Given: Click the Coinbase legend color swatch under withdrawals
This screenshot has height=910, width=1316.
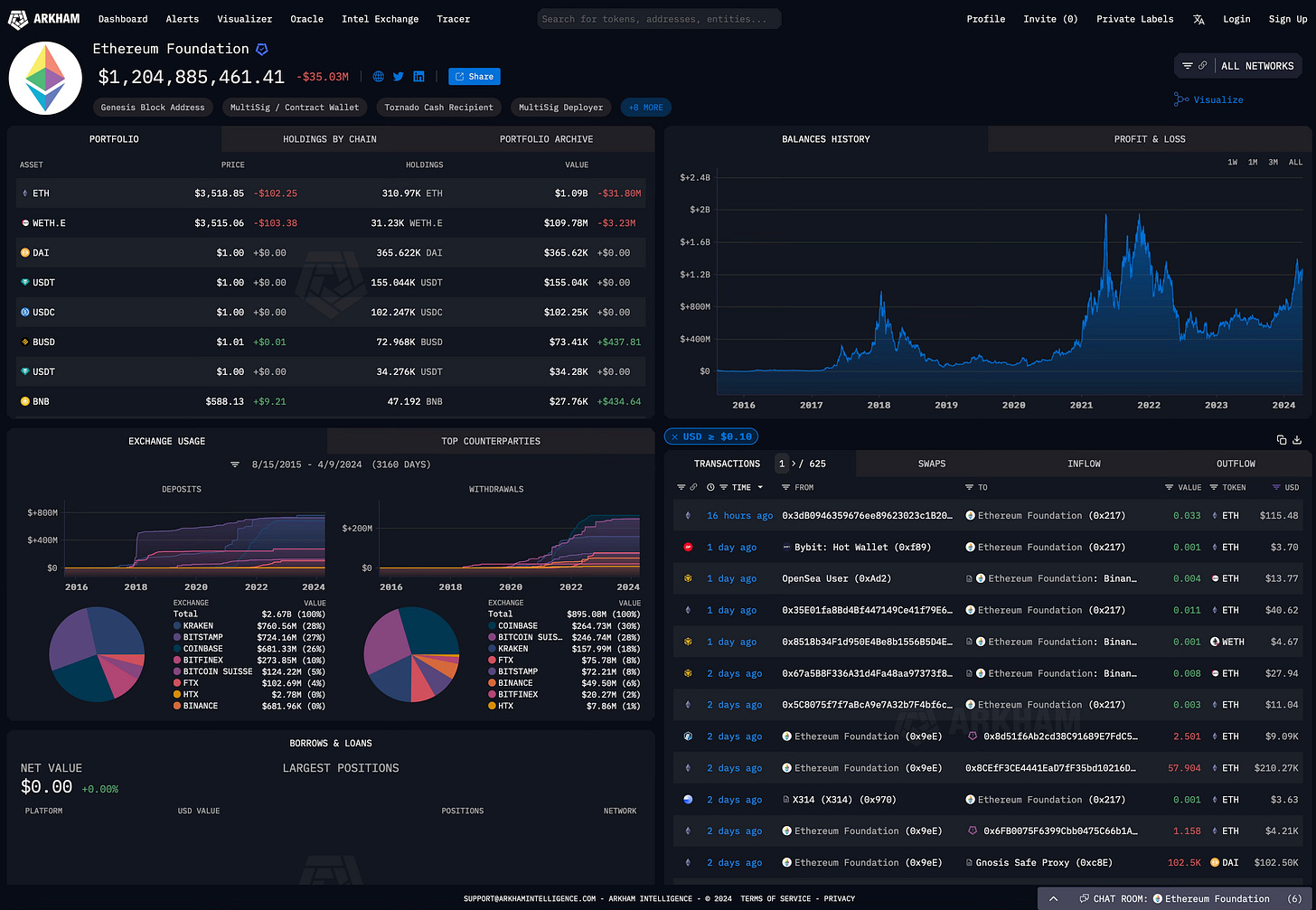Looking at the screenshot, I should coord(492,625).
